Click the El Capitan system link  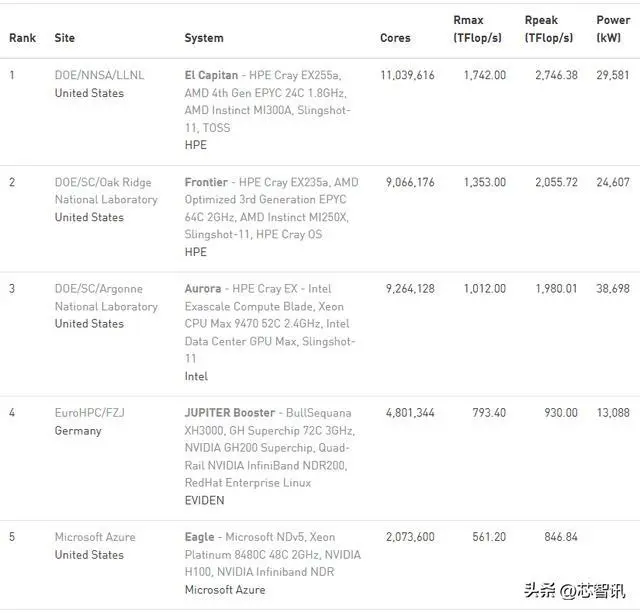point(211,75)
